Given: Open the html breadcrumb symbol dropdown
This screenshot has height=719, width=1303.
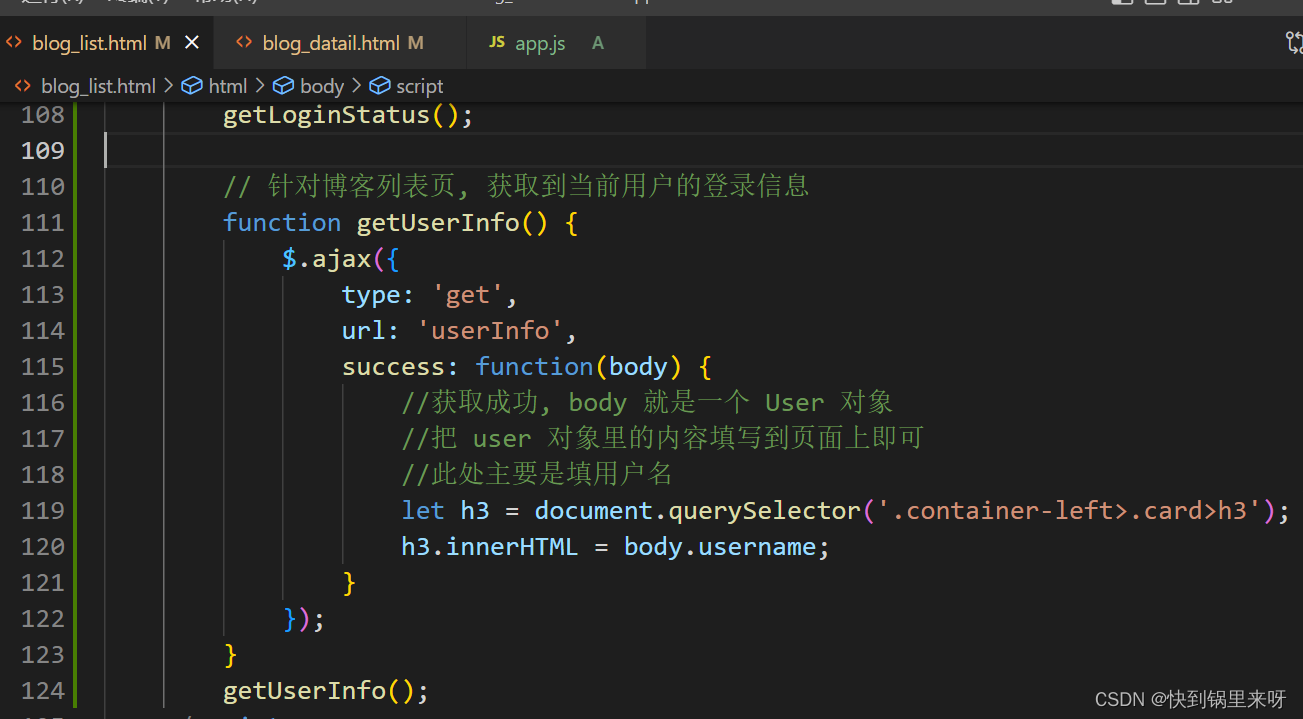Looking at the screenshot, I should click(228, 86).
